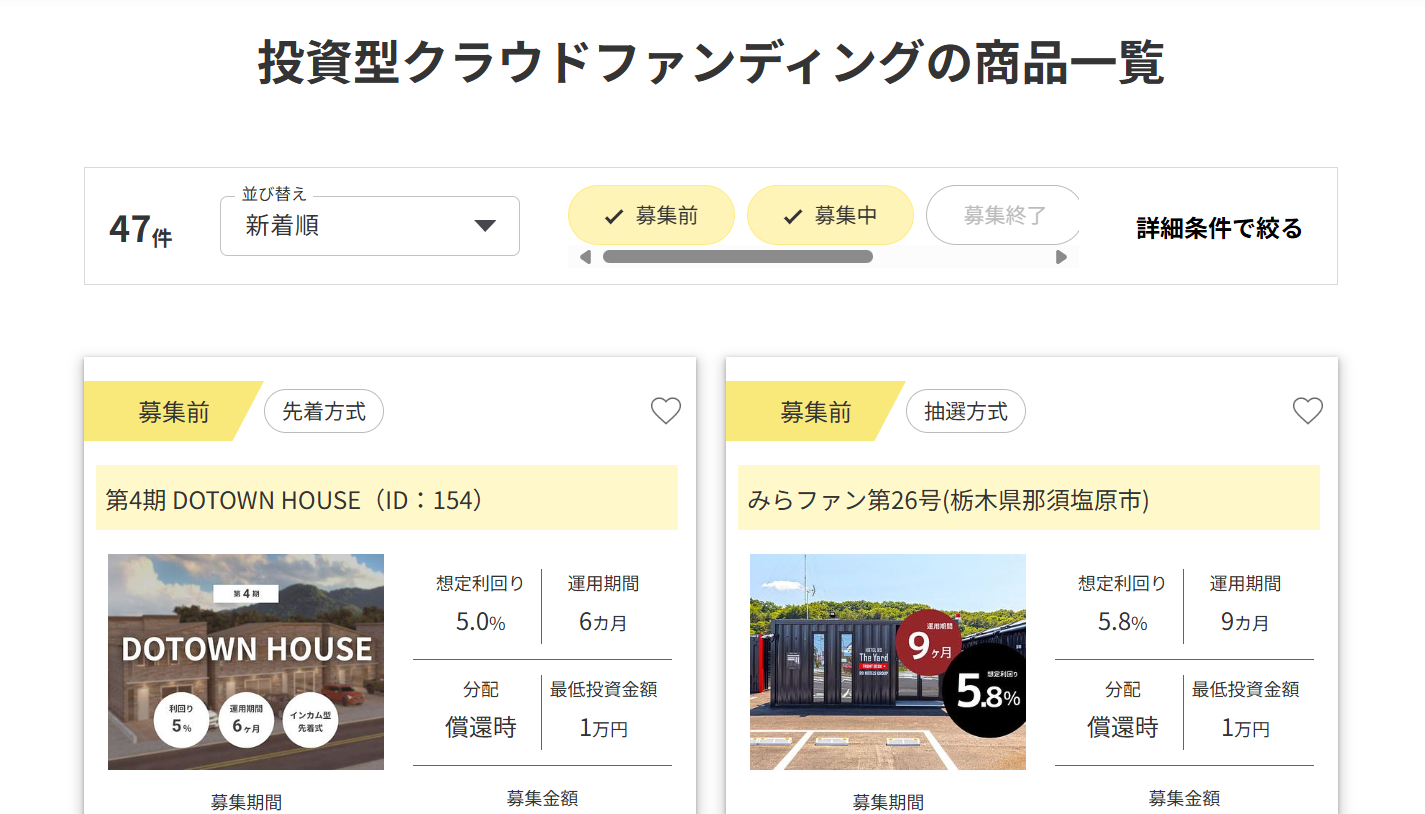The height and width of the screenshot is (814, 1425).
Task: Enable the 募集終了 filter chip
Action: pos(1002,215)
